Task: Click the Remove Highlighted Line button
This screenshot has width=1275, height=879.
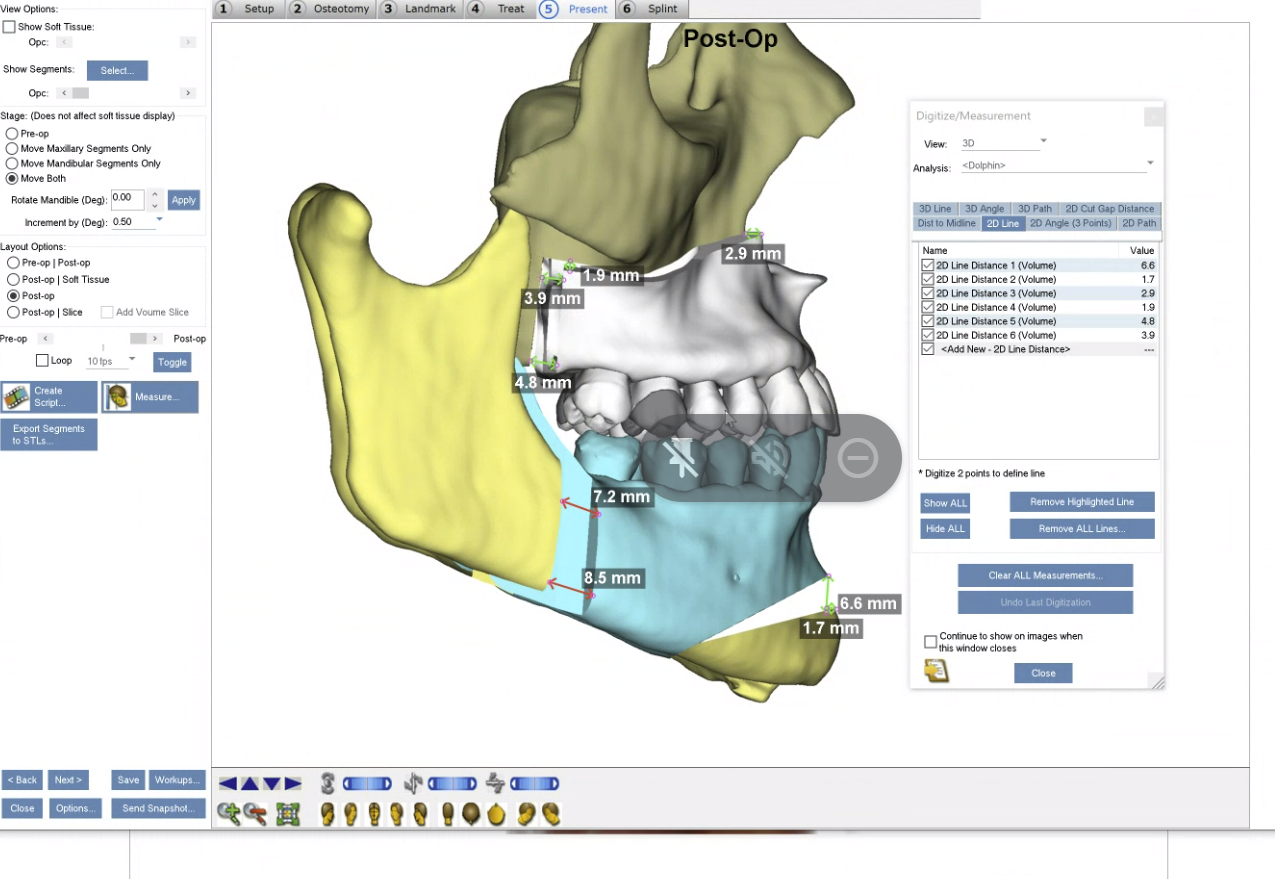Action: (1081, 501)
